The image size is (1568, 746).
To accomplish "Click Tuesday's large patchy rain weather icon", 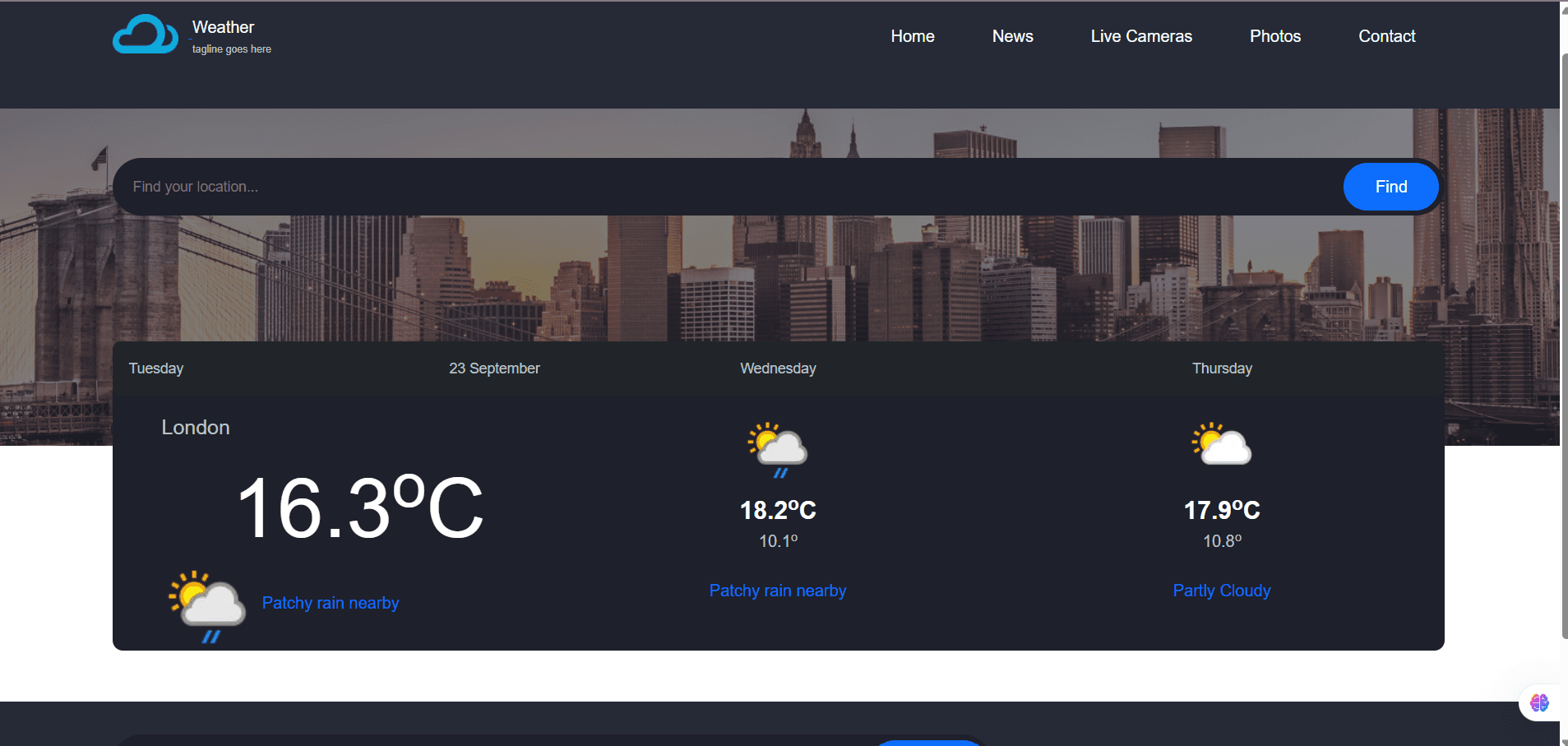I will [x=207, y=605].
